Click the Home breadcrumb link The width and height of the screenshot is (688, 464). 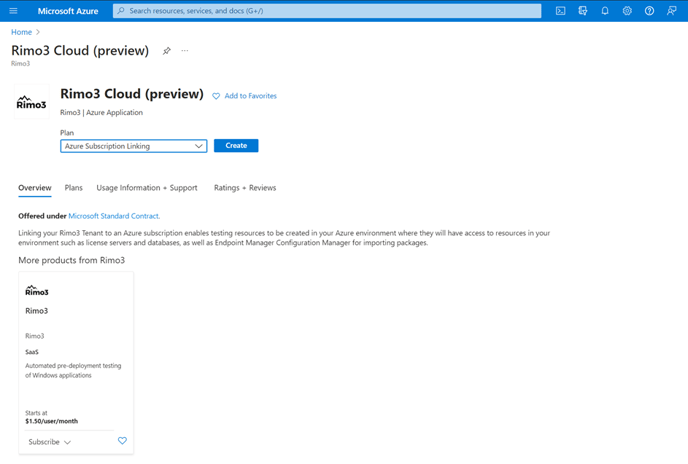click(x=22, y=32)
